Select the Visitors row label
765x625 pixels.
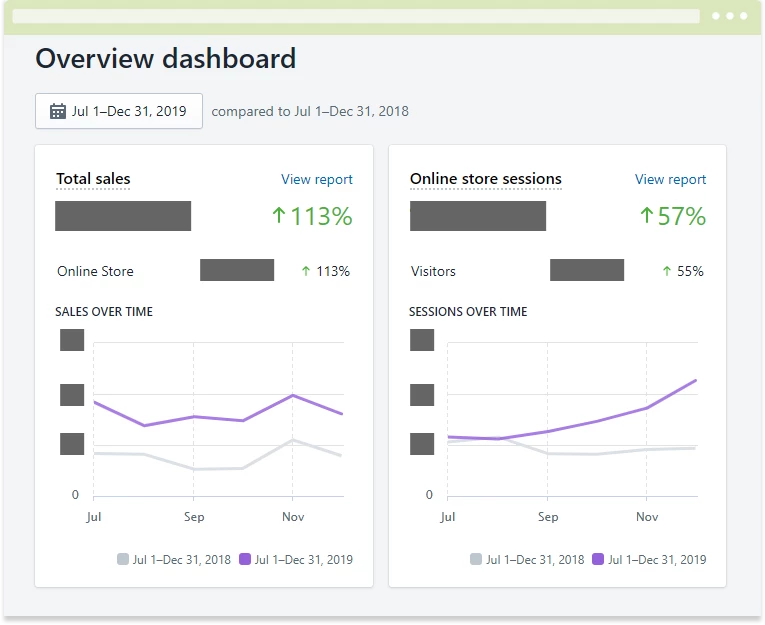coord(433,271)
